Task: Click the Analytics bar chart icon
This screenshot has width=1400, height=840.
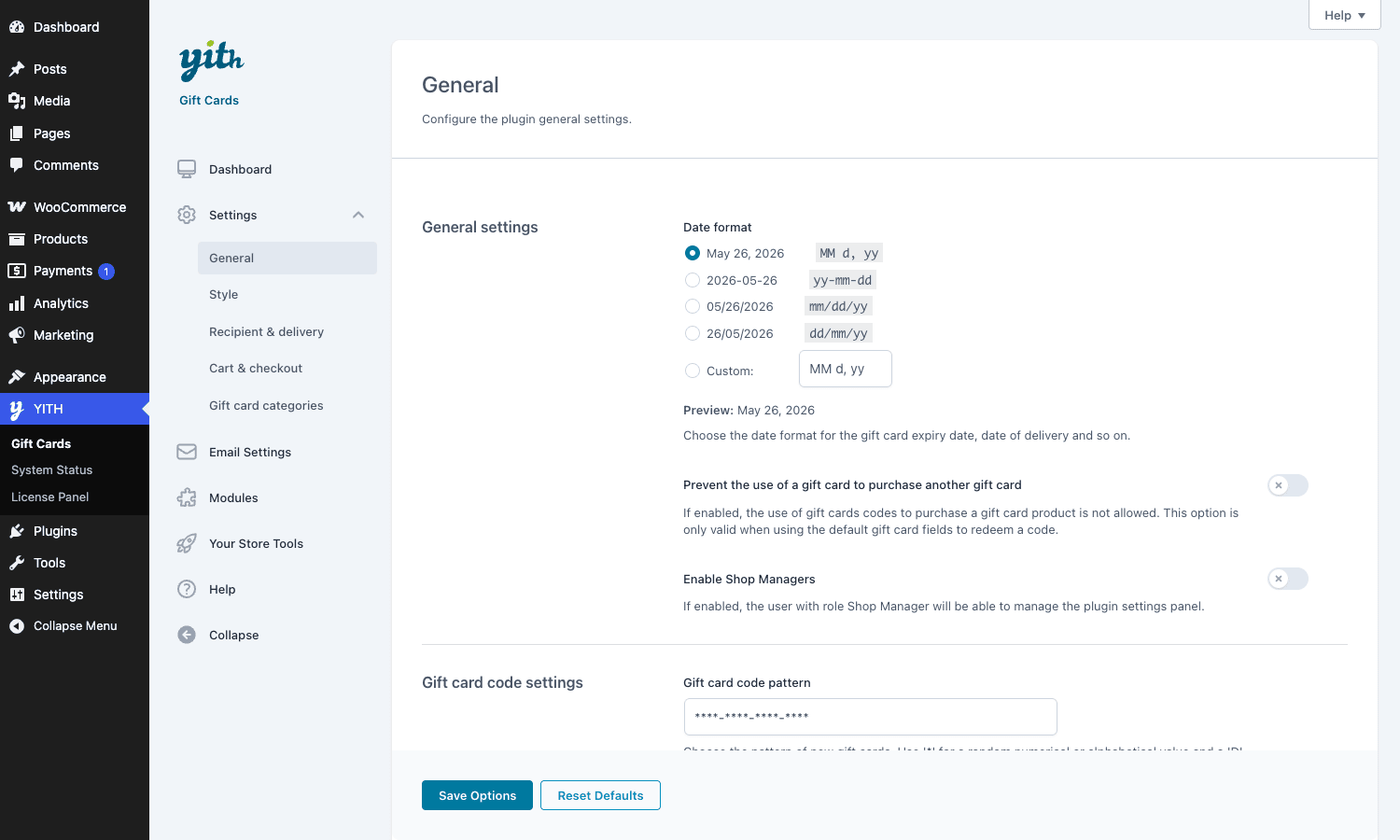Action: (17, 303)
